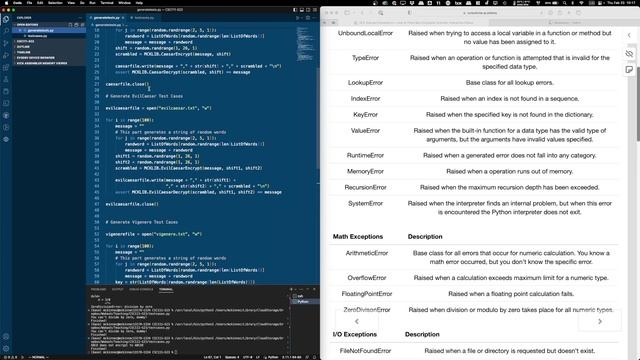Screen dimensions: 640x360
Task: Click Close All Editors icon in Open Editors
Action: [82, 25]
